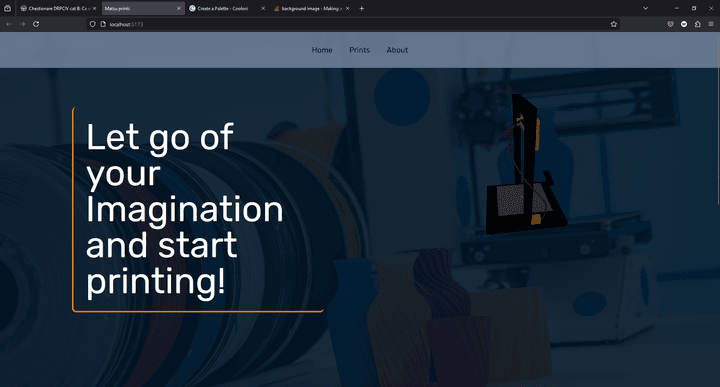Open Firefox hamburger application menu

click(711, 24)
